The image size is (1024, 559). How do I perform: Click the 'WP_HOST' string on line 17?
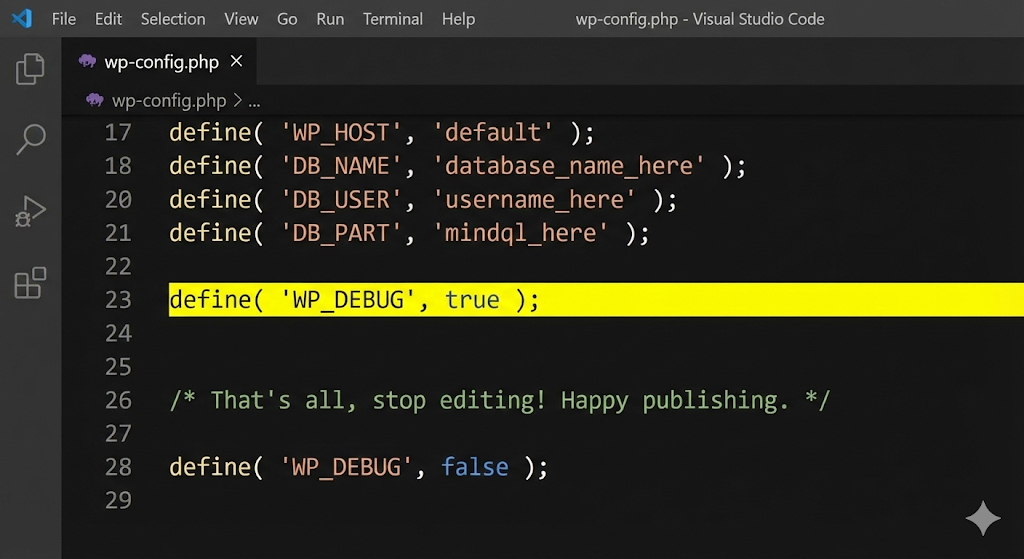pyautogui.click(x=341, y=133)
